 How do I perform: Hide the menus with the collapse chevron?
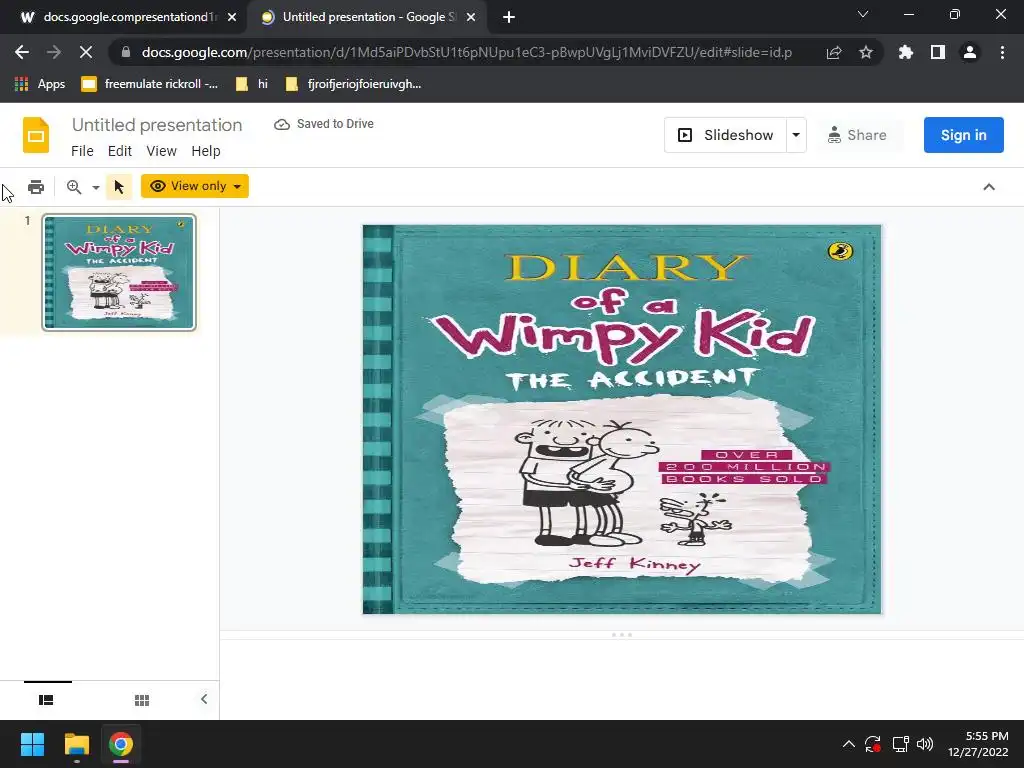[x=989, y=187]
